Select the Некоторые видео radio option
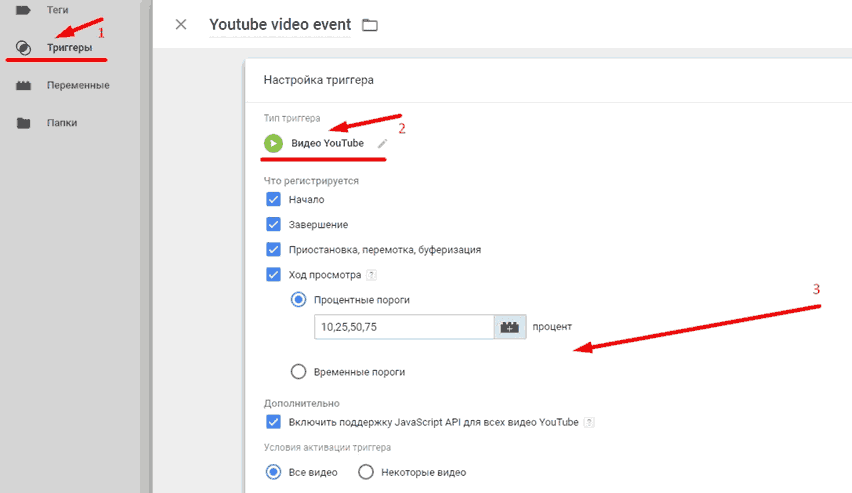852x493 pixels. click(x=366, y=472)
